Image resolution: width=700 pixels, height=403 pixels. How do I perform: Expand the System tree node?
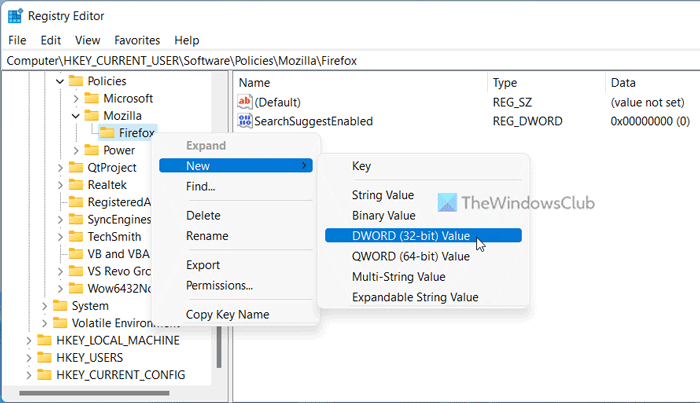[44, 306]
